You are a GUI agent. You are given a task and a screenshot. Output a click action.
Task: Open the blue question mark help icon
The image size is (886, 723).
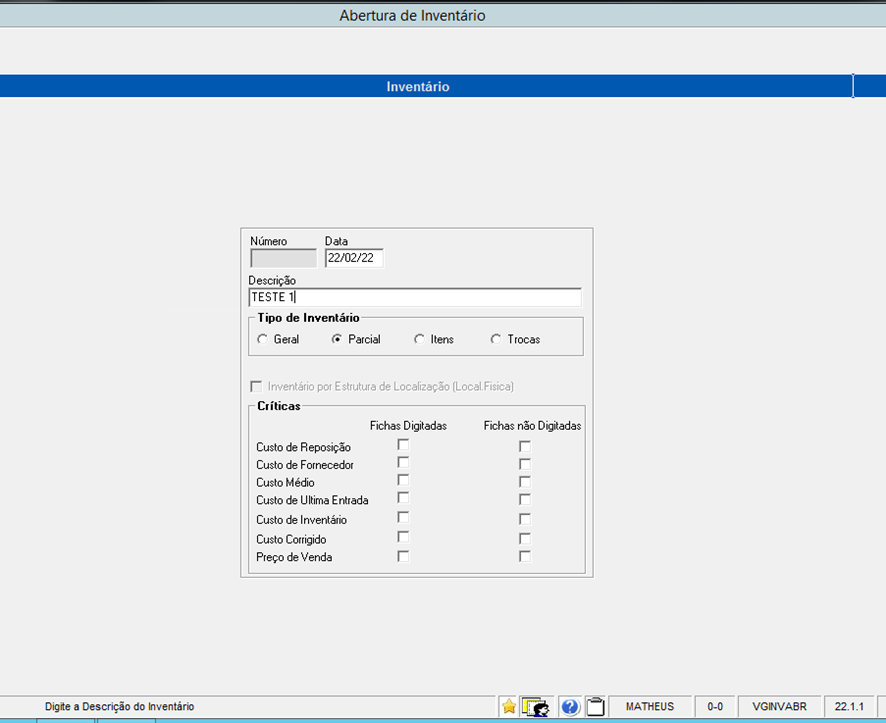coord(570,706)
